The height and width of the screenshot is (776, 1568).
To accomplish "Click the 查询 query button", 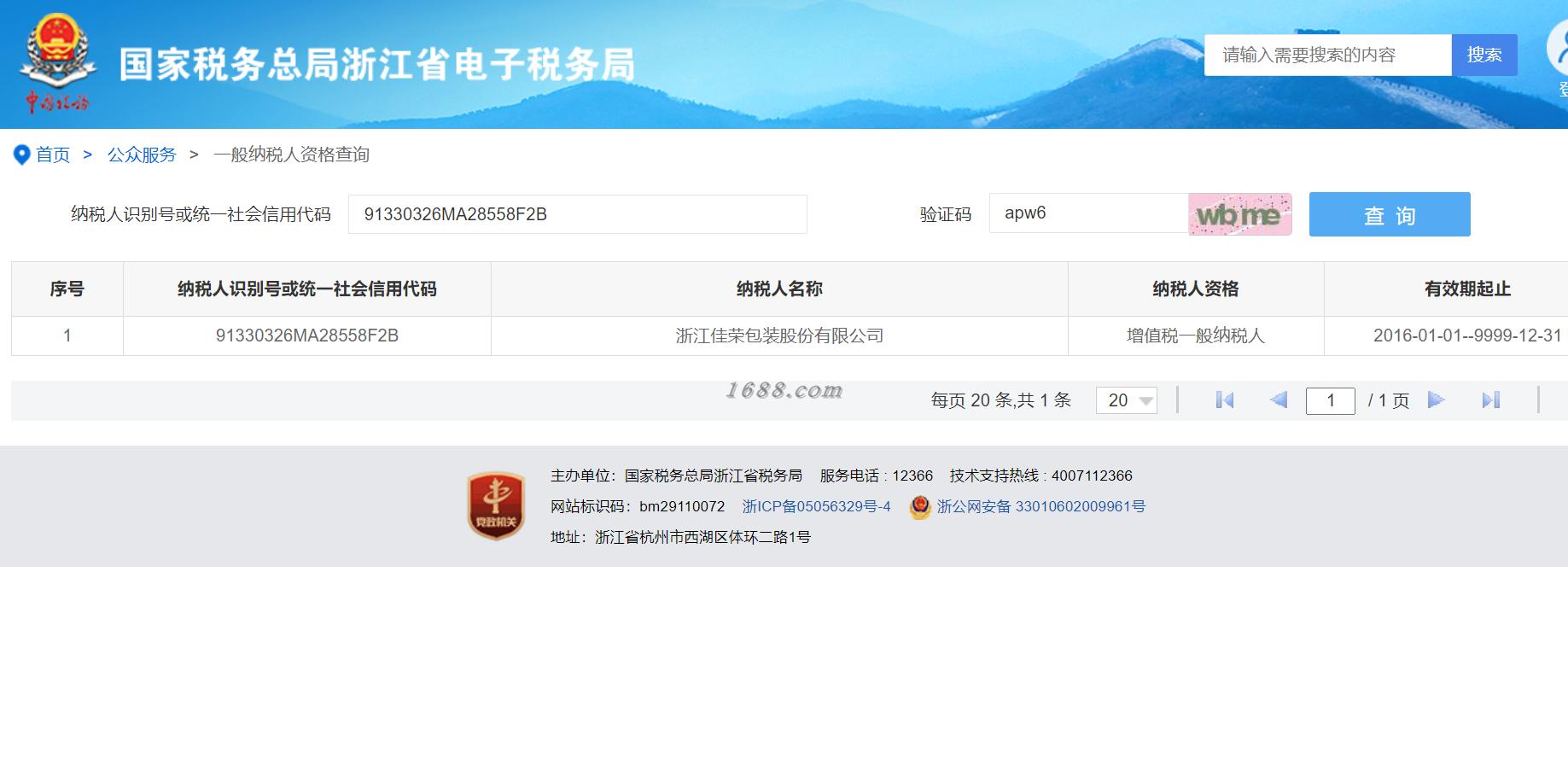I will pyautogui.click(x=1390, y=214).
